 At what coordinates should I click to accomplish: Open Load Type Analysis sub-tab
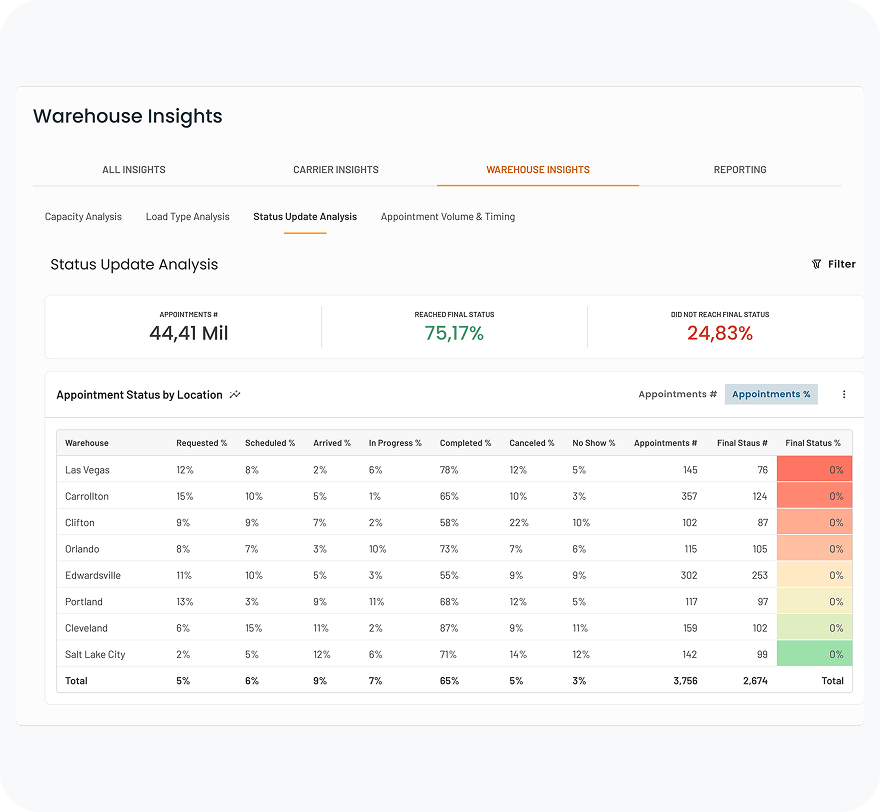click(x=187, y=217)
